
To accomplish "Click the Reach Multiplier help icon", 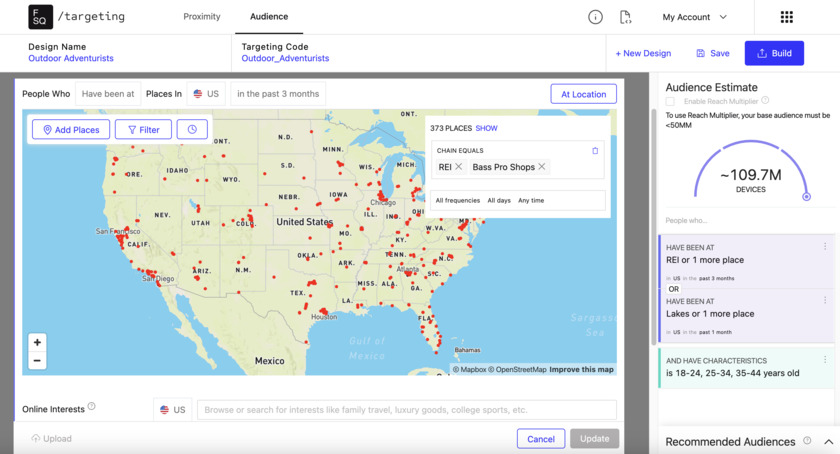I will click(x=765, y=100).
